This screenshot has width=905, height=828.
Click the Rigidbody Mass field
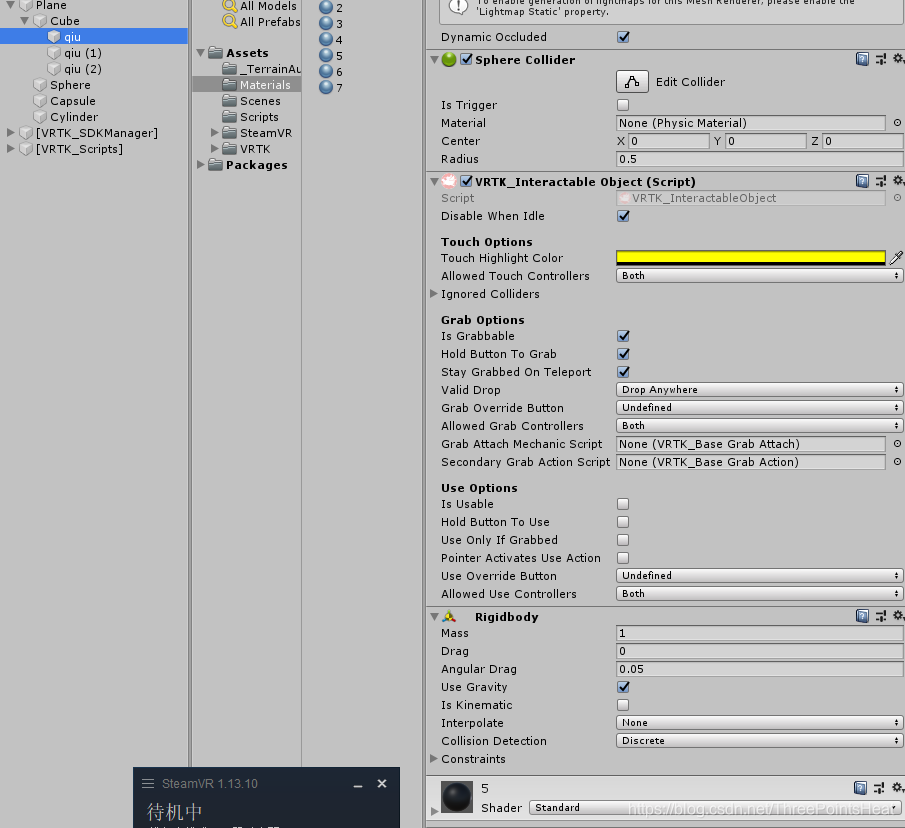point(760,633)
